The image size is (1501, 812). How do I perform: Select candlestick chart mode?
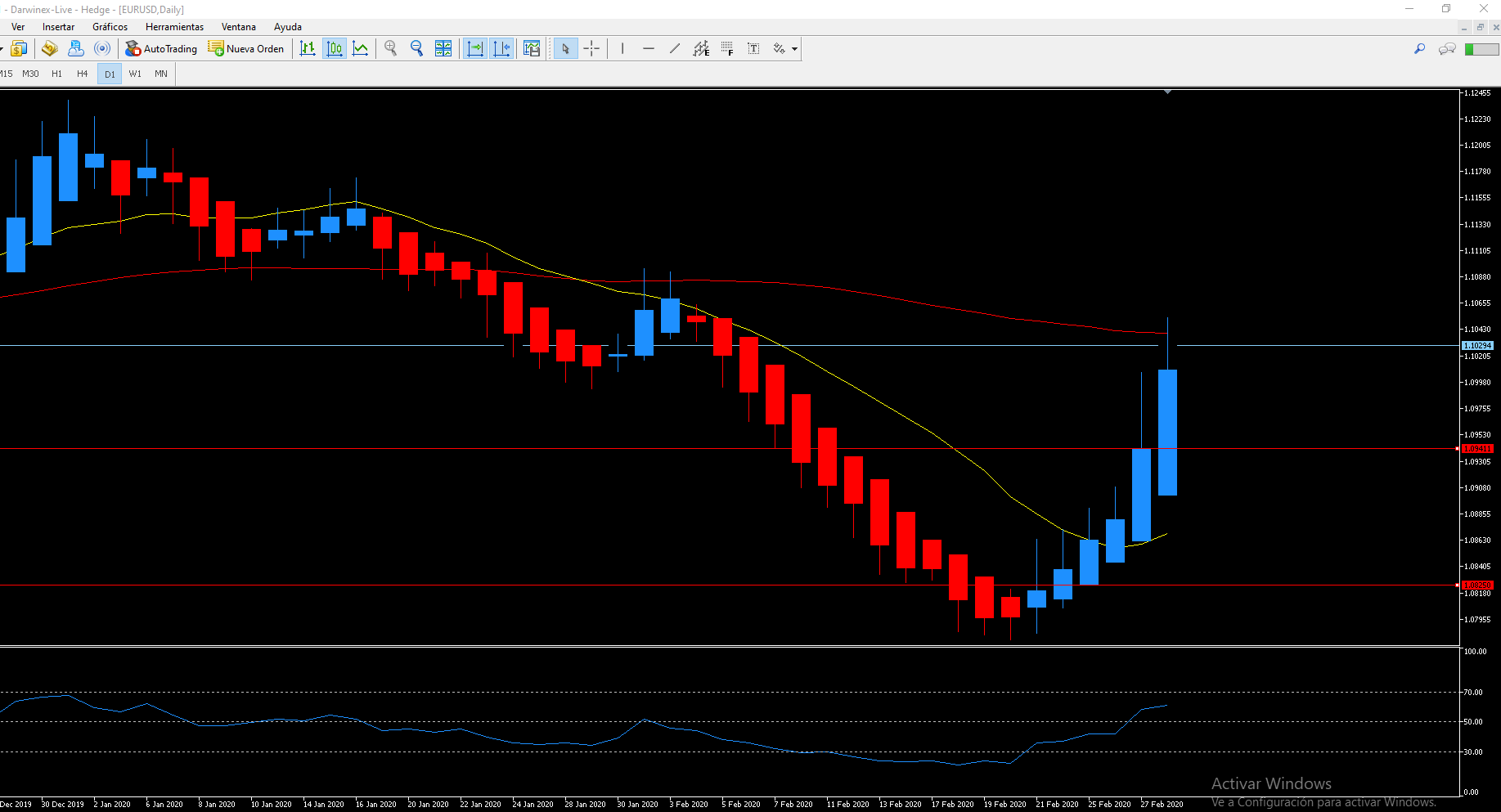point(335,49)
